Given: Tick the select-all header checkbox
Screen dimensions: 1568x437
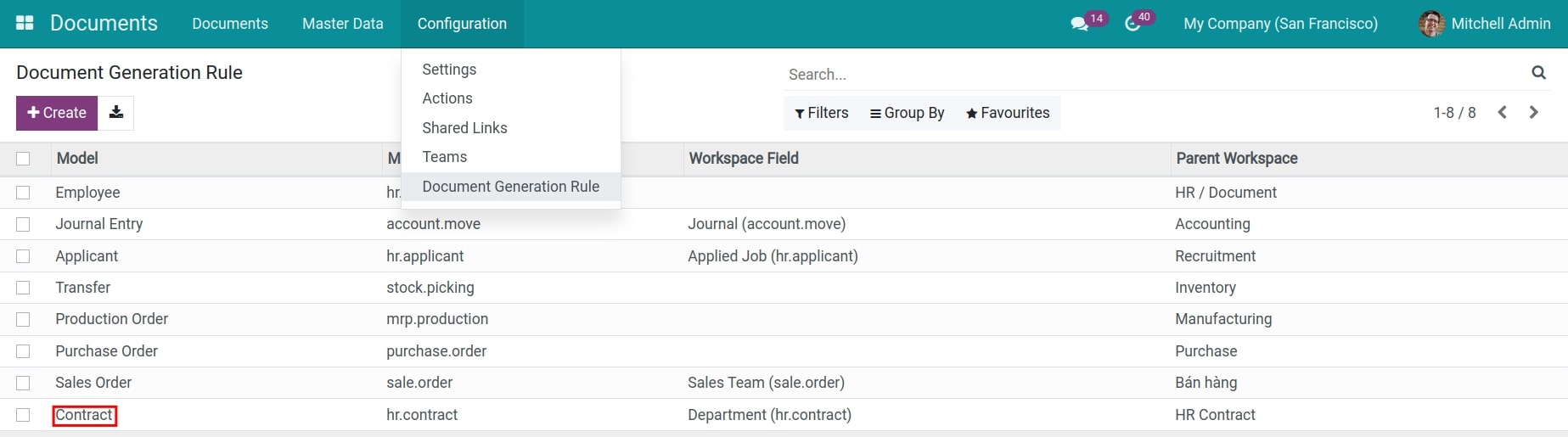Looking at the screenshot, I should point(23,159).
